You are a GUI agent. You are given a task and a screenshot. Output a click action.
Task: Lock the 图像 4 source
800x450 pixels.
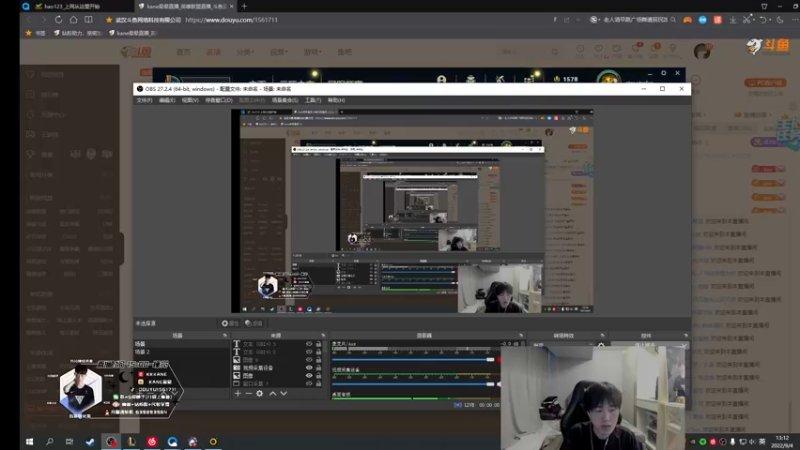pyautogui.click(x=318, y=360)
